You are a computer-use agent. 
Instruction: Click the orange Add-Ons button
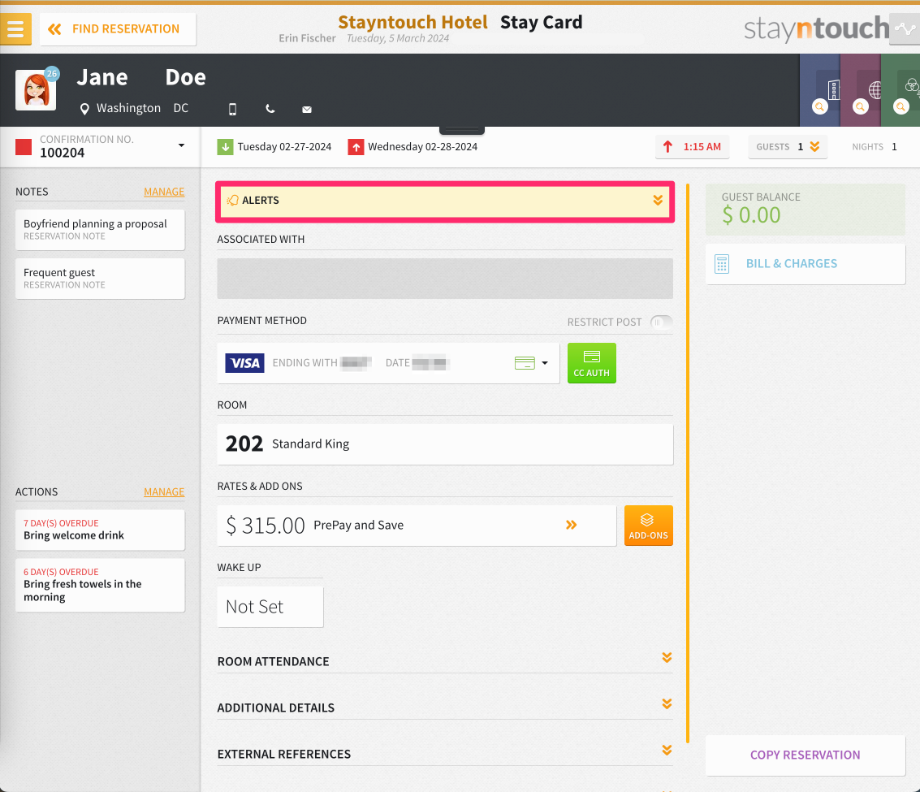tap(648, 525)
